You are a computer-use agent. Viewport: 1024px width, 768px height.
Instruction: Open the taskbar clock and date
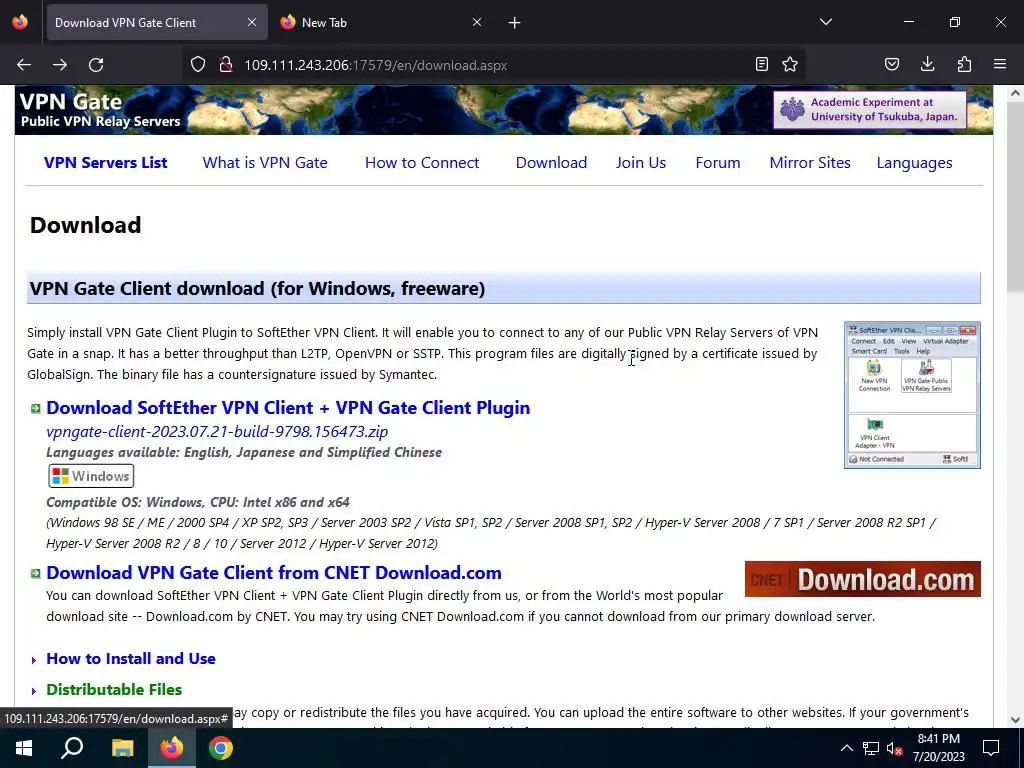[x=938, y=748]
